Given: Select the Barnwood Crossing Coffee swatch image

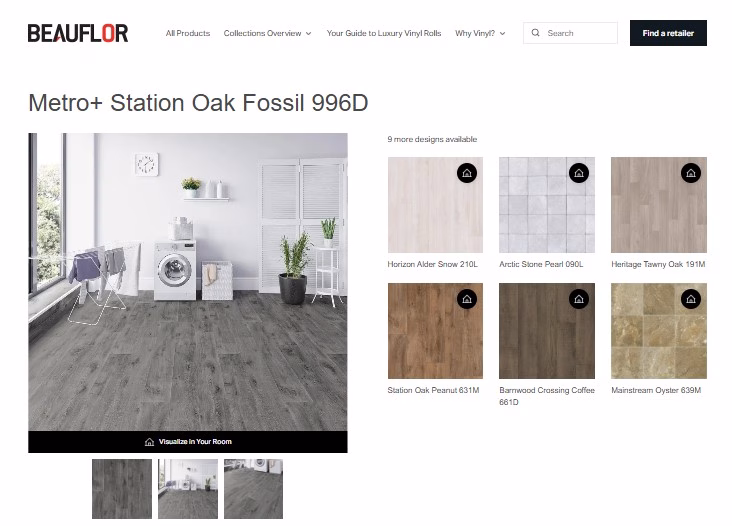Looking at the screenshot, I should tap(547, 331).
